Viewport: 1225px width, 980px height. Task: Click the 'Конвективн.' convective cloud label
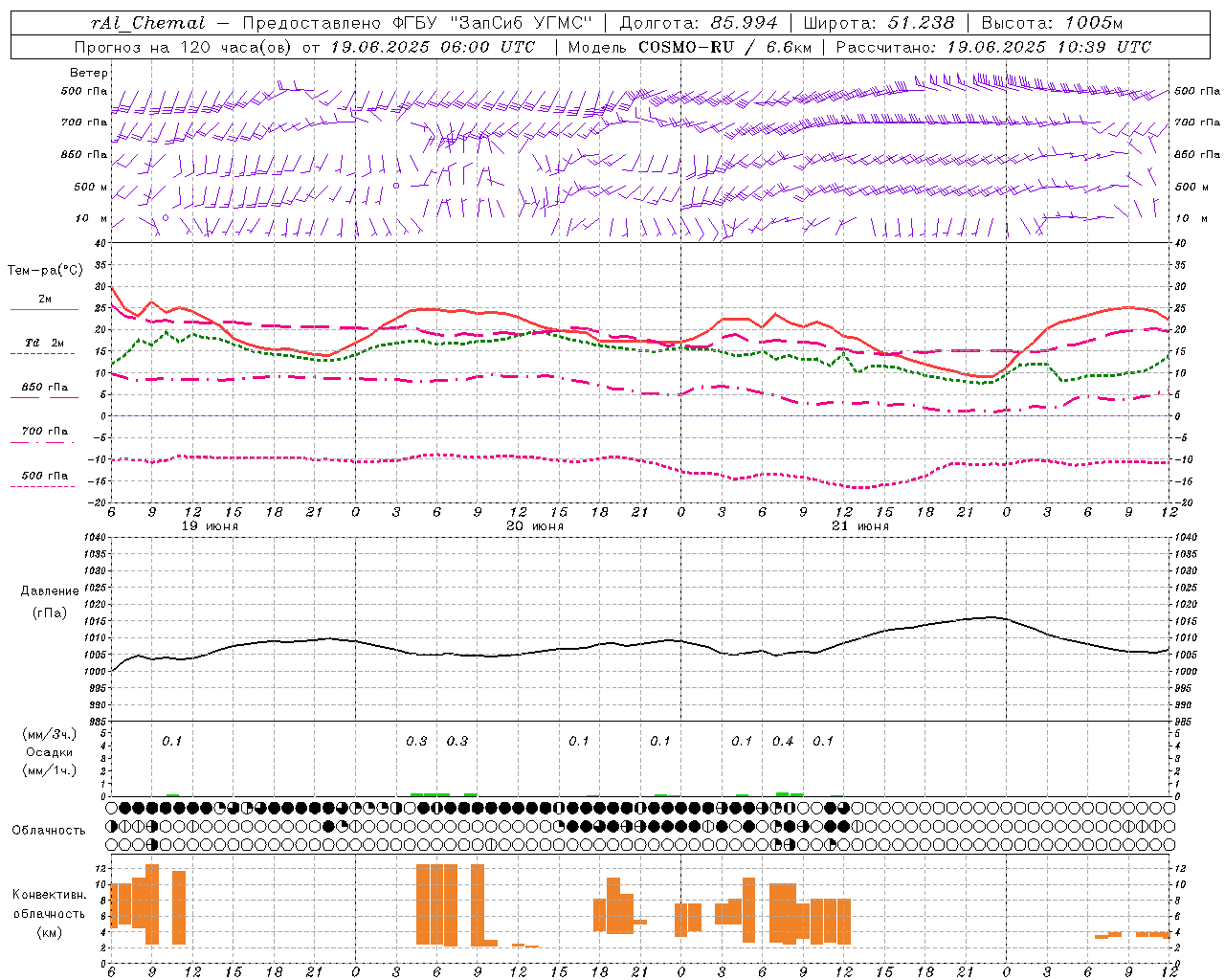(50, 895)
